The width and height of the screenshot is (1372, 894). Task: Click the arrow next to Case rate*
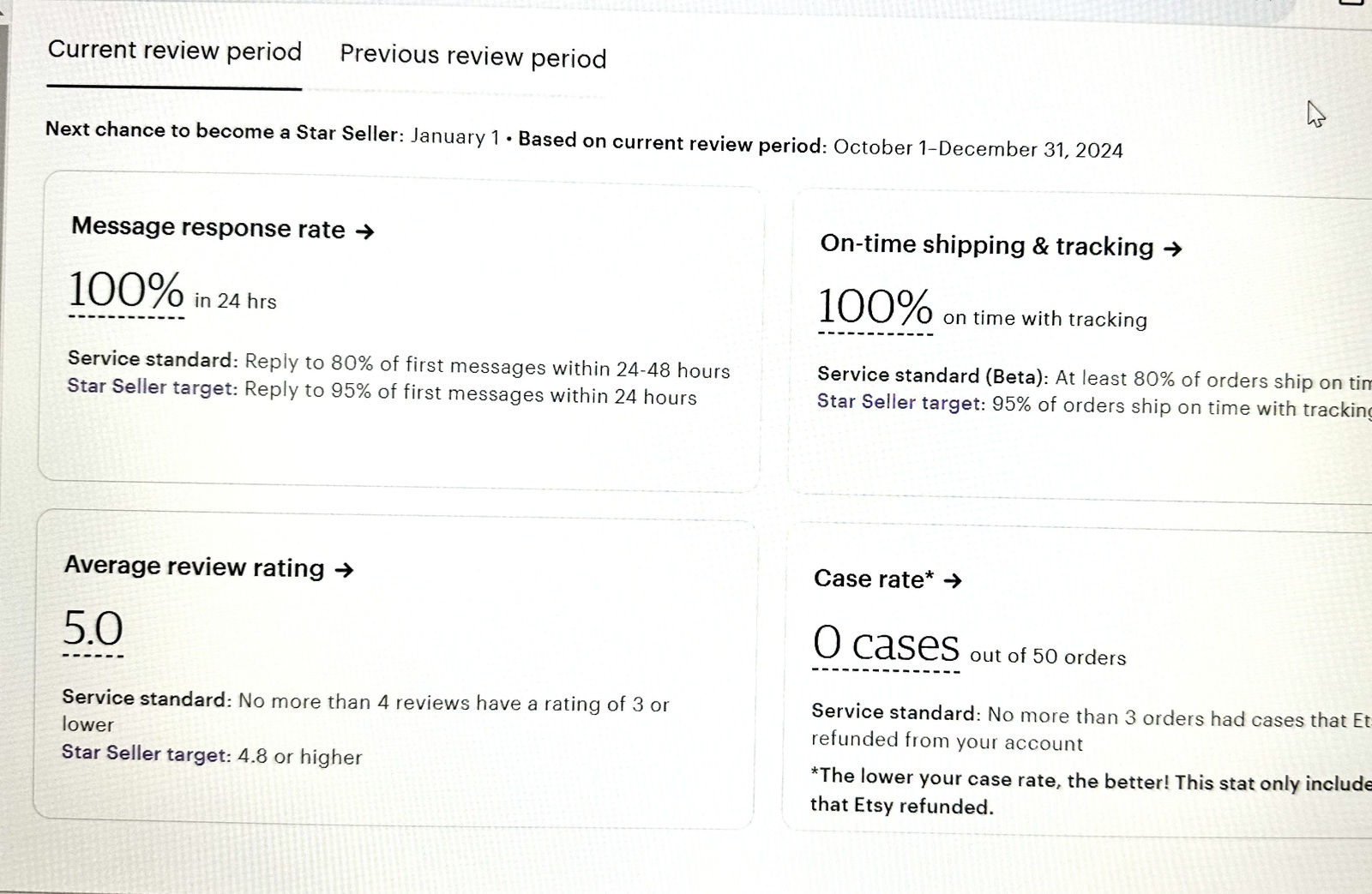[953, 581]
